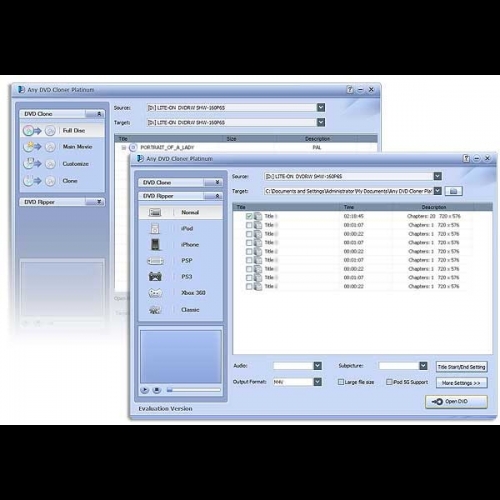Viewport: 500px width, 500px height.
Task: Click the More Settings >> button
Action: point(462,383)
